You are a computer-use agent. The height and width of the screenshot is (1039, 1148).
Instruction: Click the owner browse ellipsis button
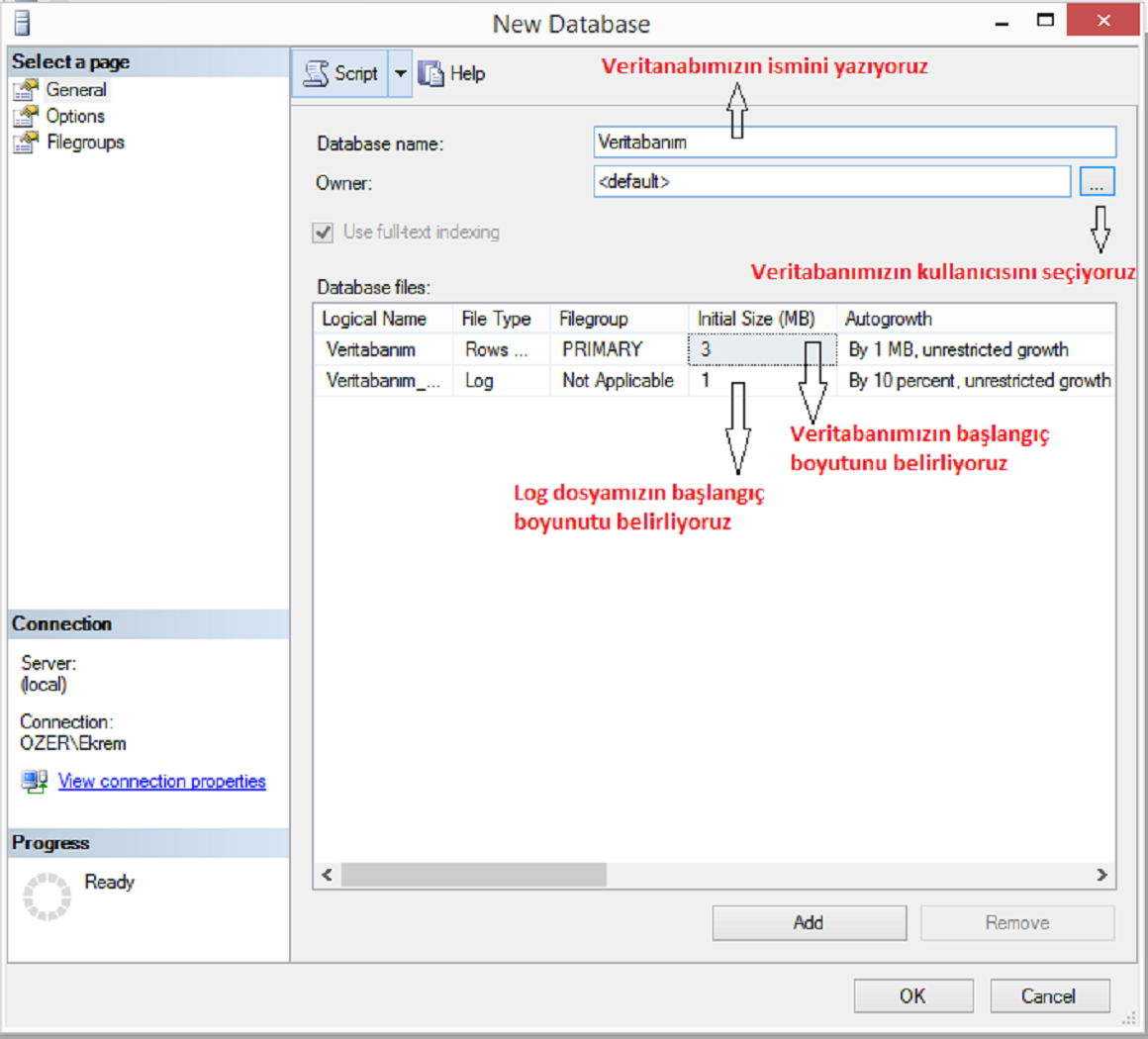click(x=1097, y=183)
